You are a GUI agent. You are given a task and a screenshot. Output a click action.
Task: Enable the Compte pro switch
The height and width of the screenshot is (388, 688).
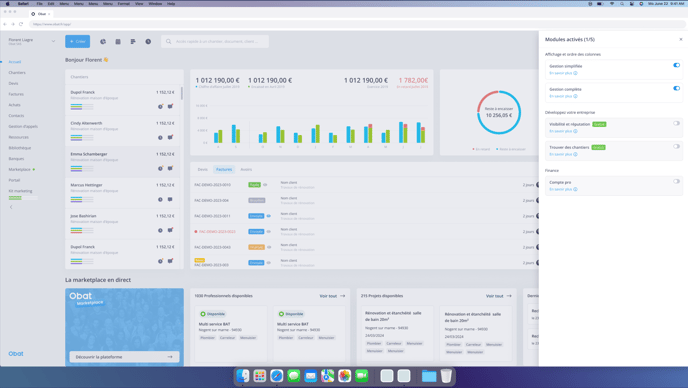pyautogui.click(x=676, y=181)
